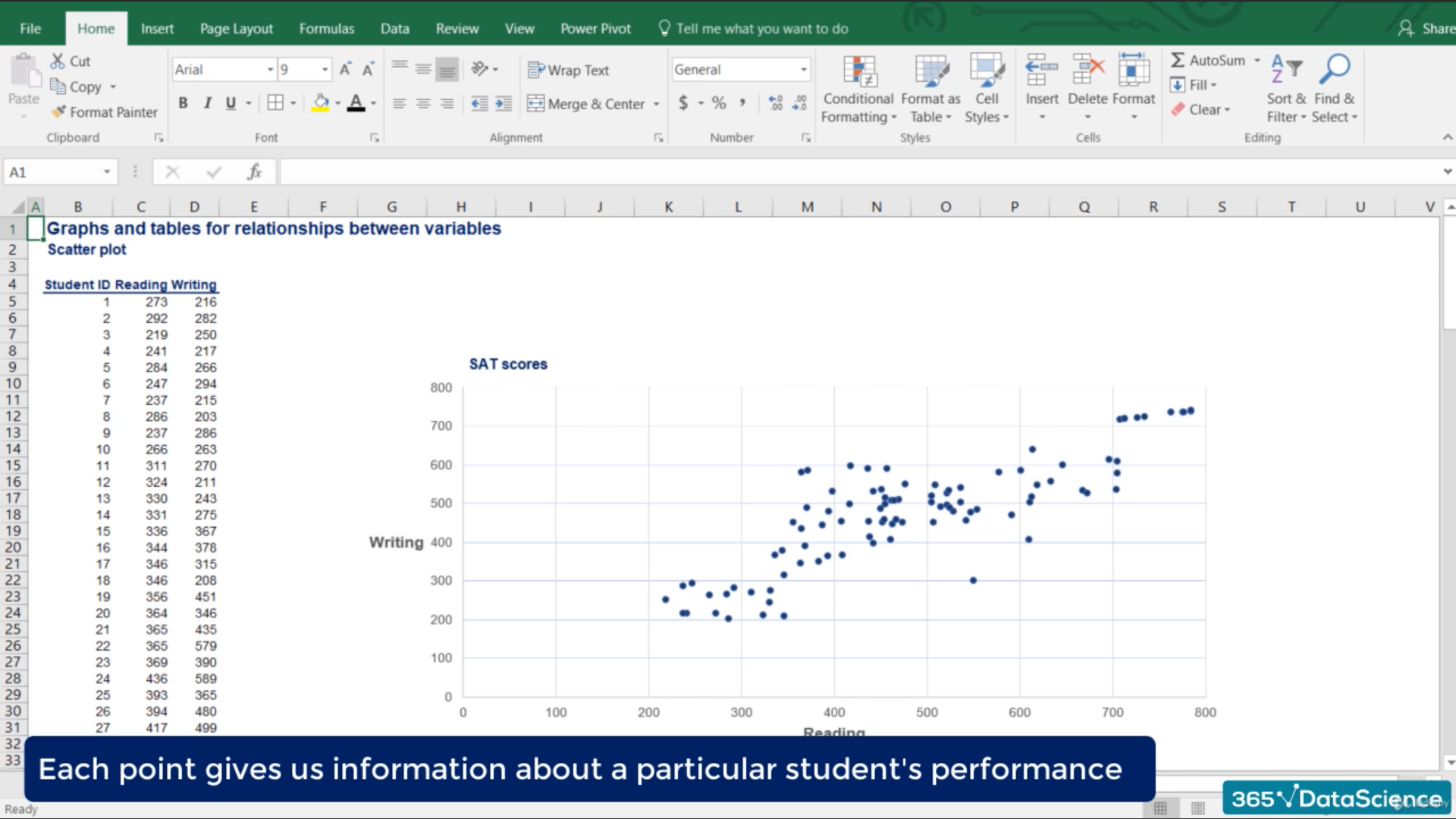This screenshot has height=819, width=1456.
Task: Click the Insert Function fx icon
Action: tap(254, 172)
